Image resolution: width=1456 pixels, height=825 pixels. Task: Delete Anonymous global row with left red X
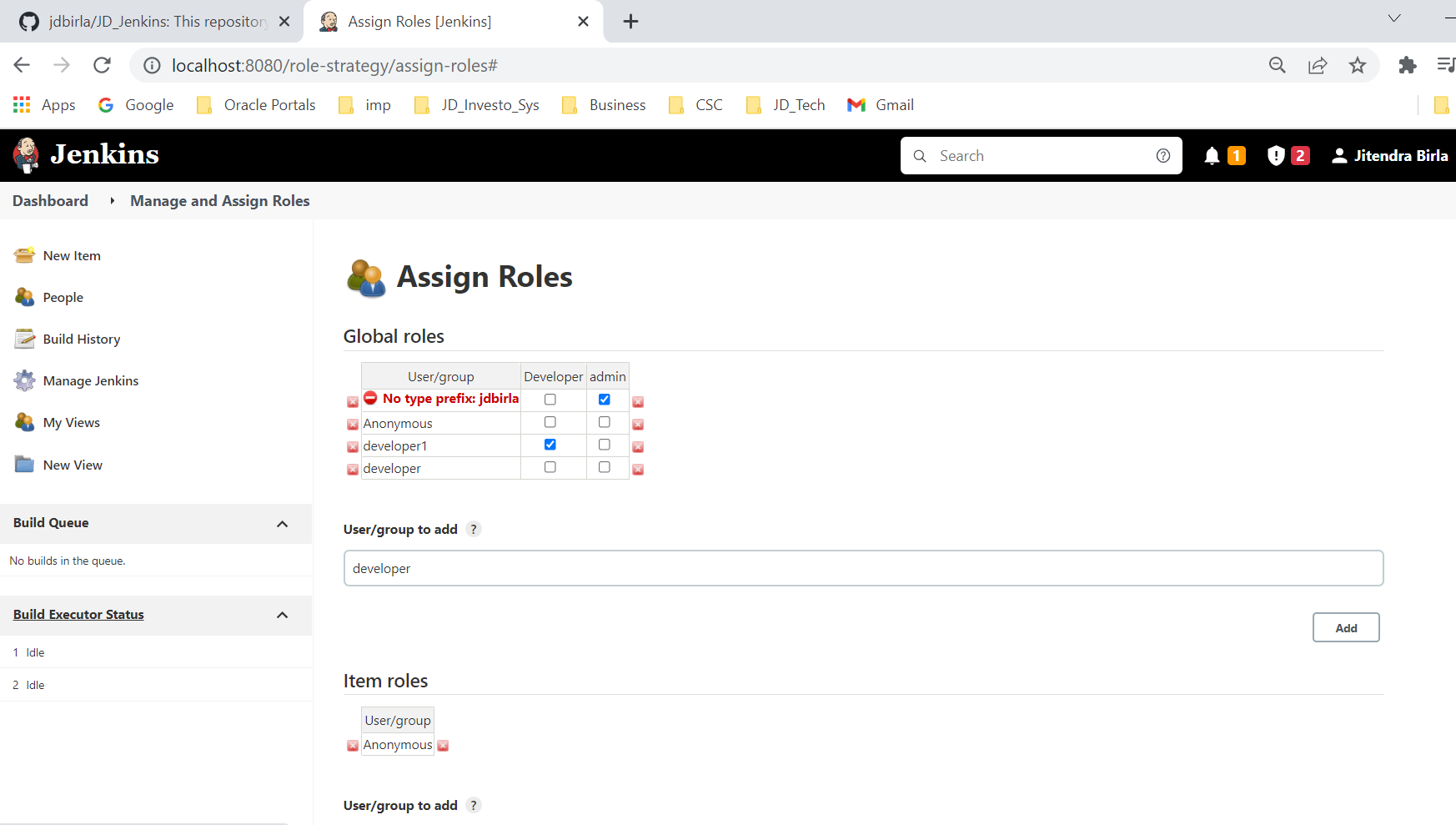353,425
